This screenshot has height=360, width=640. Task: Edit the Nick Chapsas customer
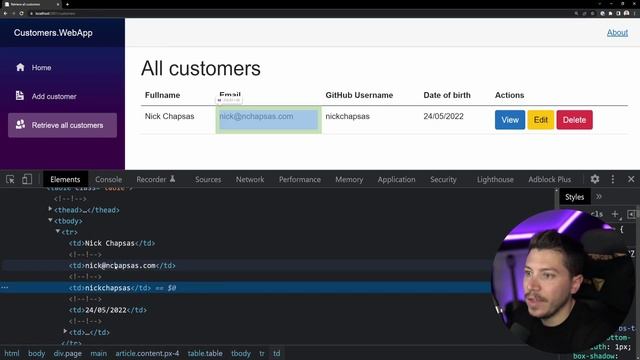(x=540, y=120)
